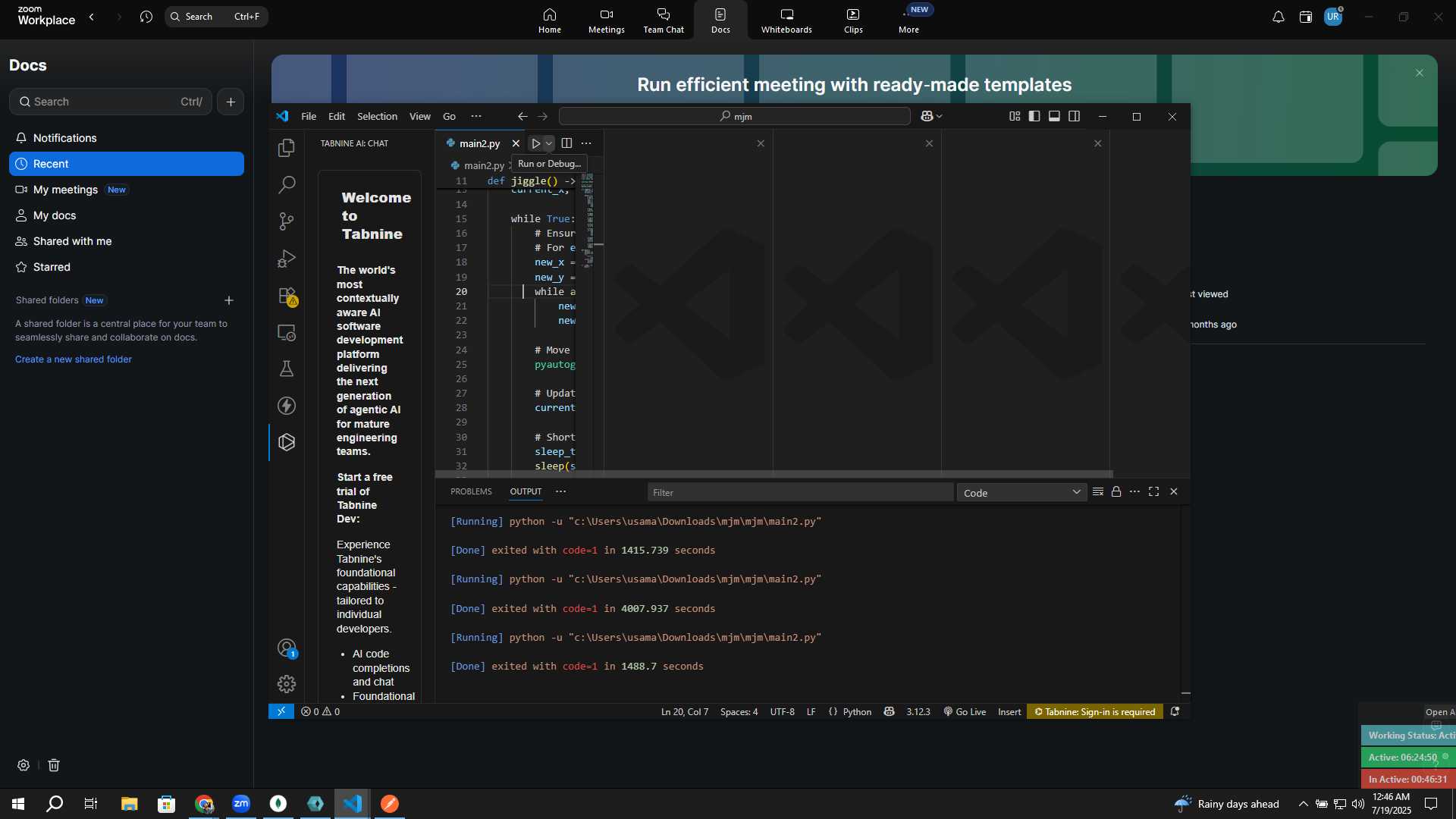The width and height of the screenshot is (1456, 819).
Task: Click the VS Code command center search mjm
Action: pyautogui.click(x=734, y=116)
